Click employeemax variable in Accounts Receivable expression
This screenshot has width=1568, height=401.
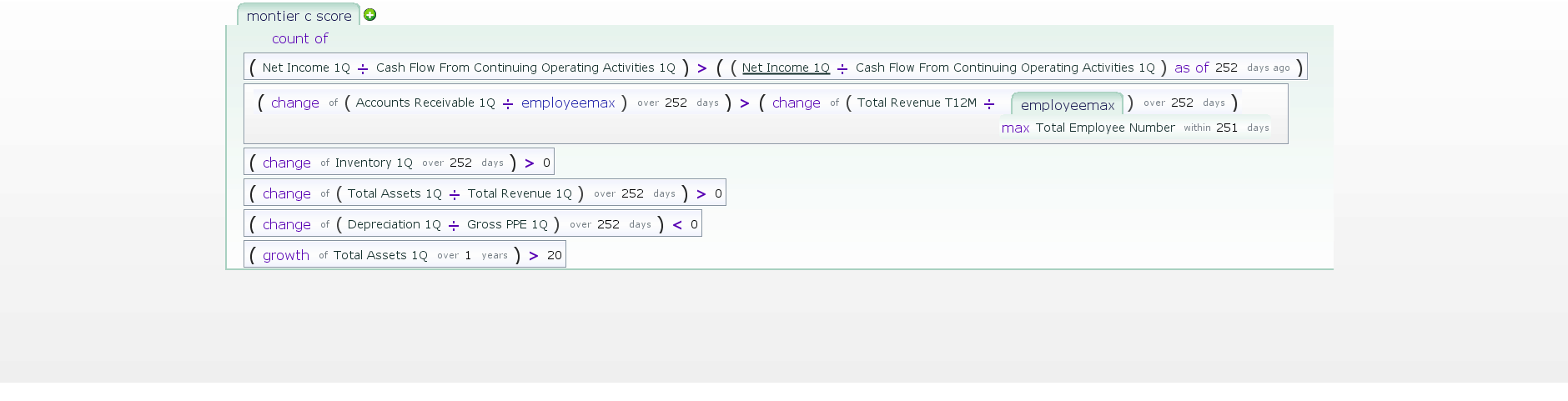tap(568, 103)
